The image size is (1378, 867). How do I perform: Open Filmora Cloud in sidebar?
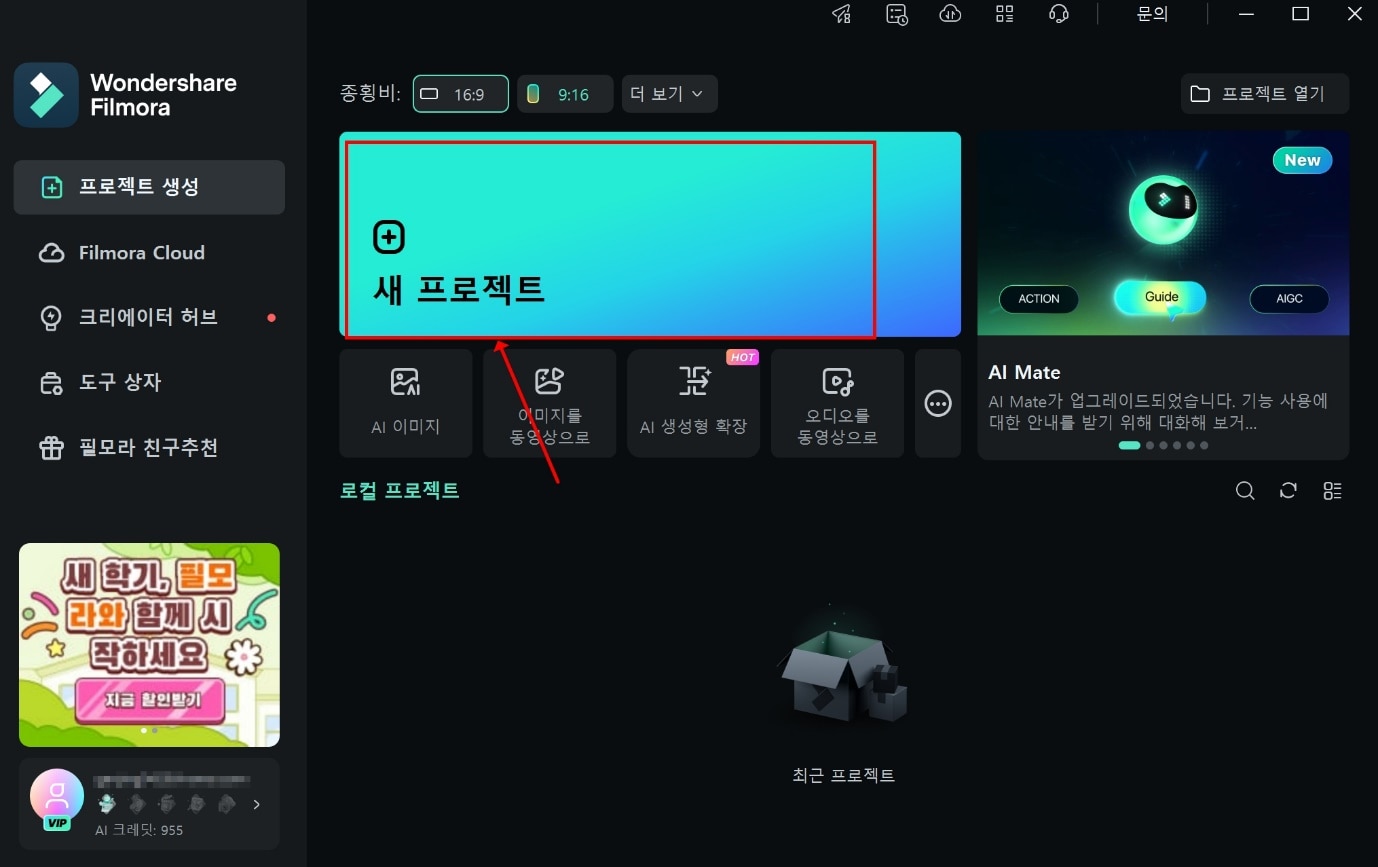149,253
